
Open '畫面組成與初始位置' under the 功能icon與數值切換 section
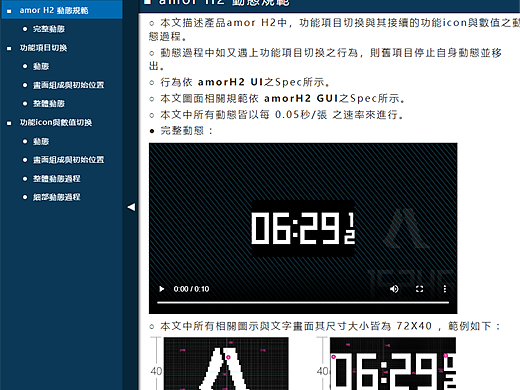coord(68,160)
